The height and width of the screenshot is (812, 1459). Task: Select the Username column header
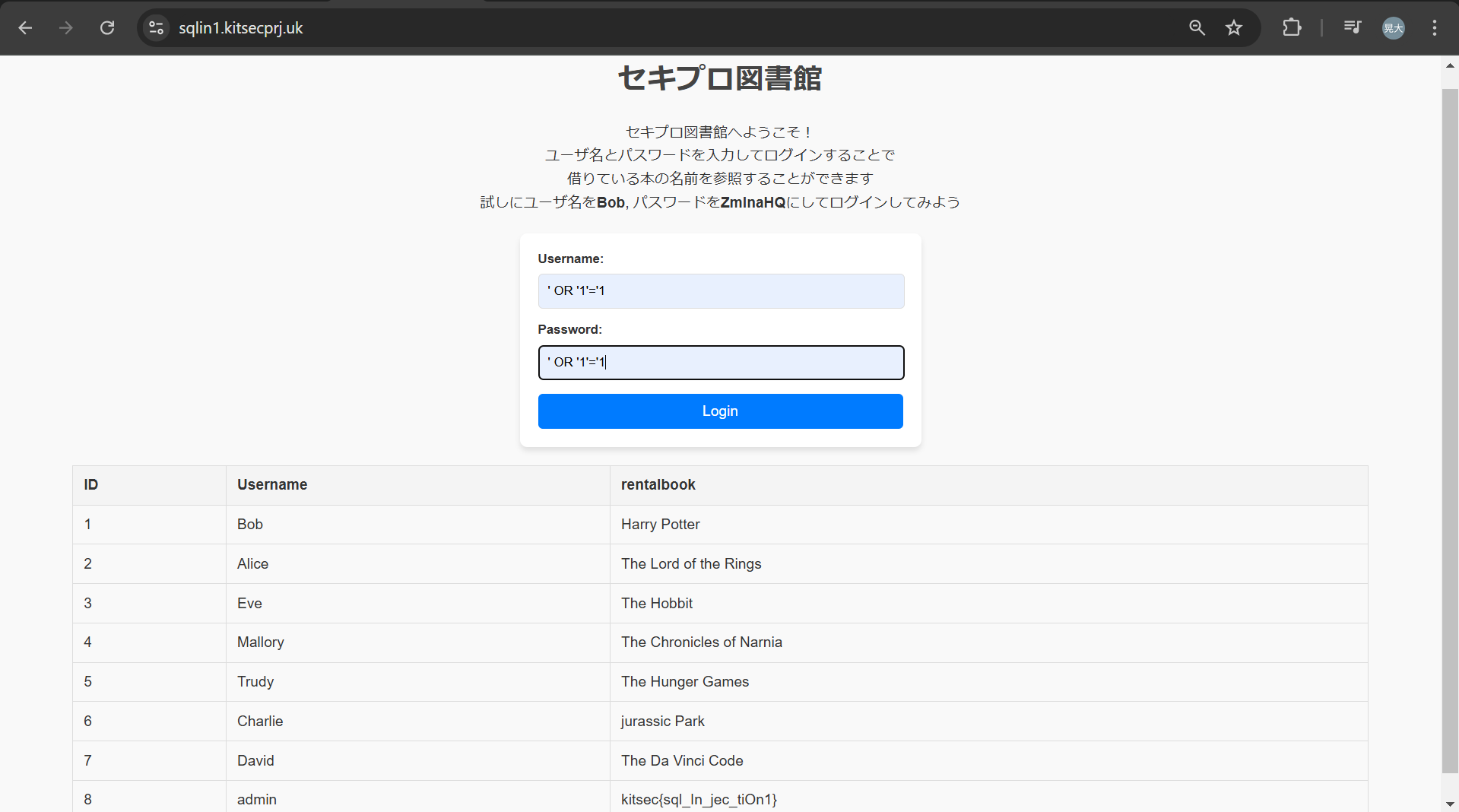pyautogui.click(x=417, y=485)
